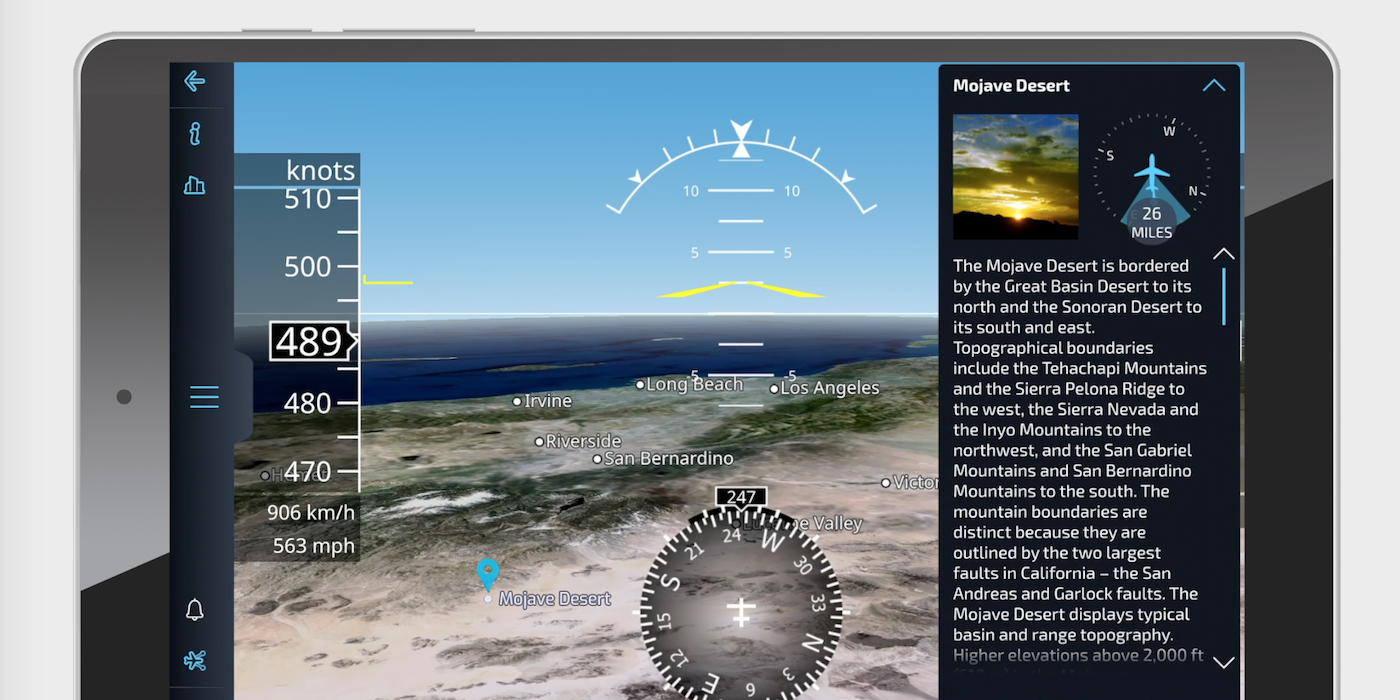Click the San Bernardino label on map
Screen dimensions: 1400x700
point(666,458)
